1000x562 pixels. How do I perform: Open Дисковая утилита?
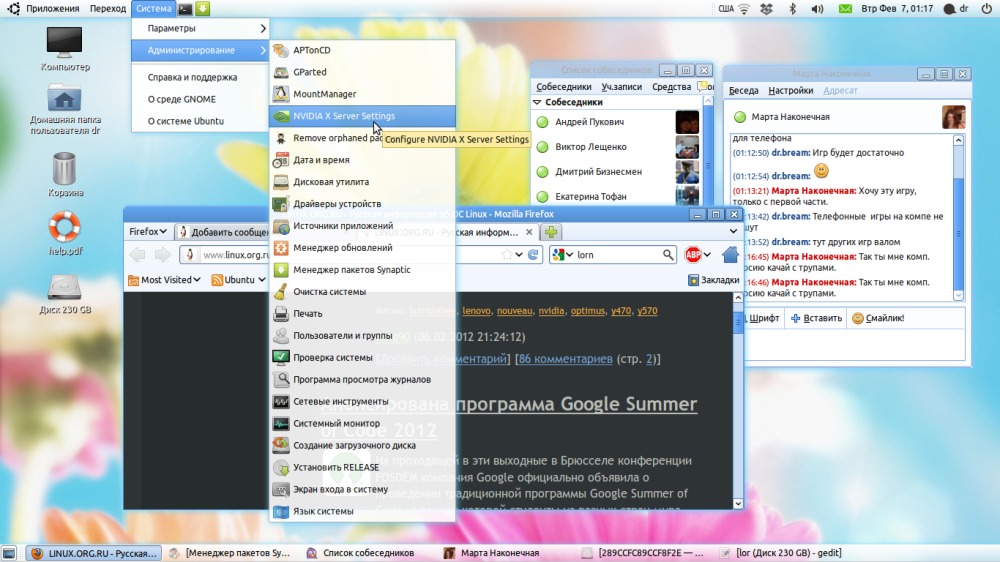point(362,182)
